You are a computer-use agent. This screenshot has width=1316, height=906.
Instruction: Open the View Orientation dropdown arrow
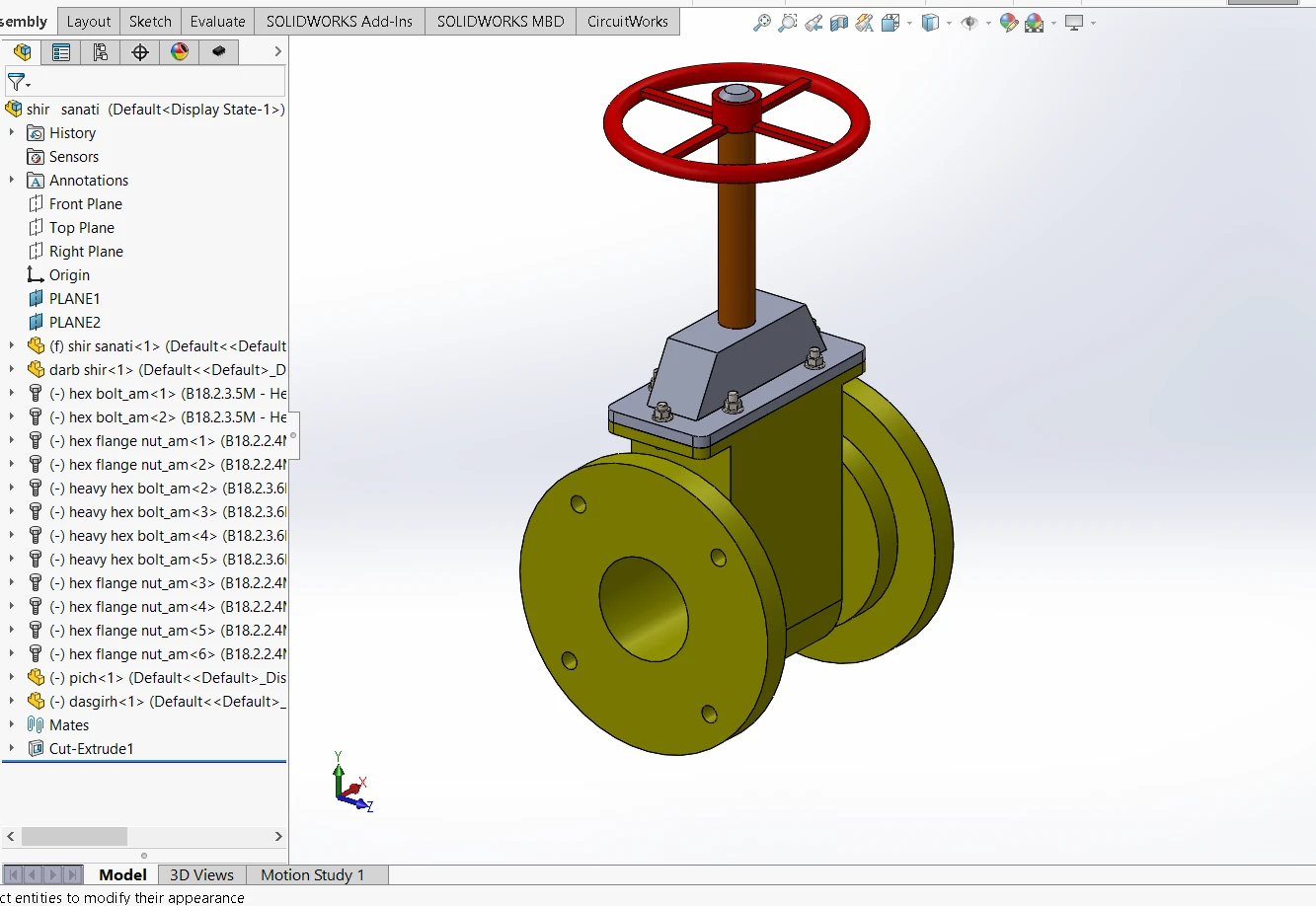(909, 23)
